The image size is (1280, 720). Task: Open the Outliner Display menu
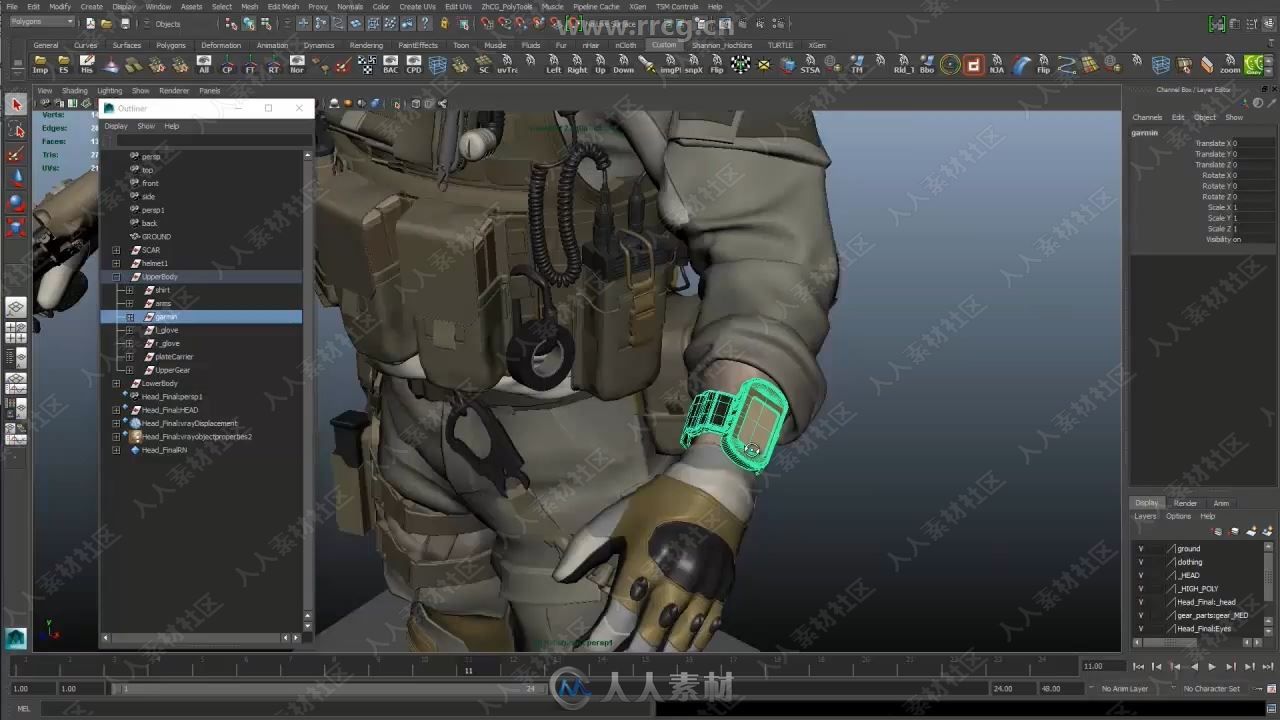[x=116, y=126]
